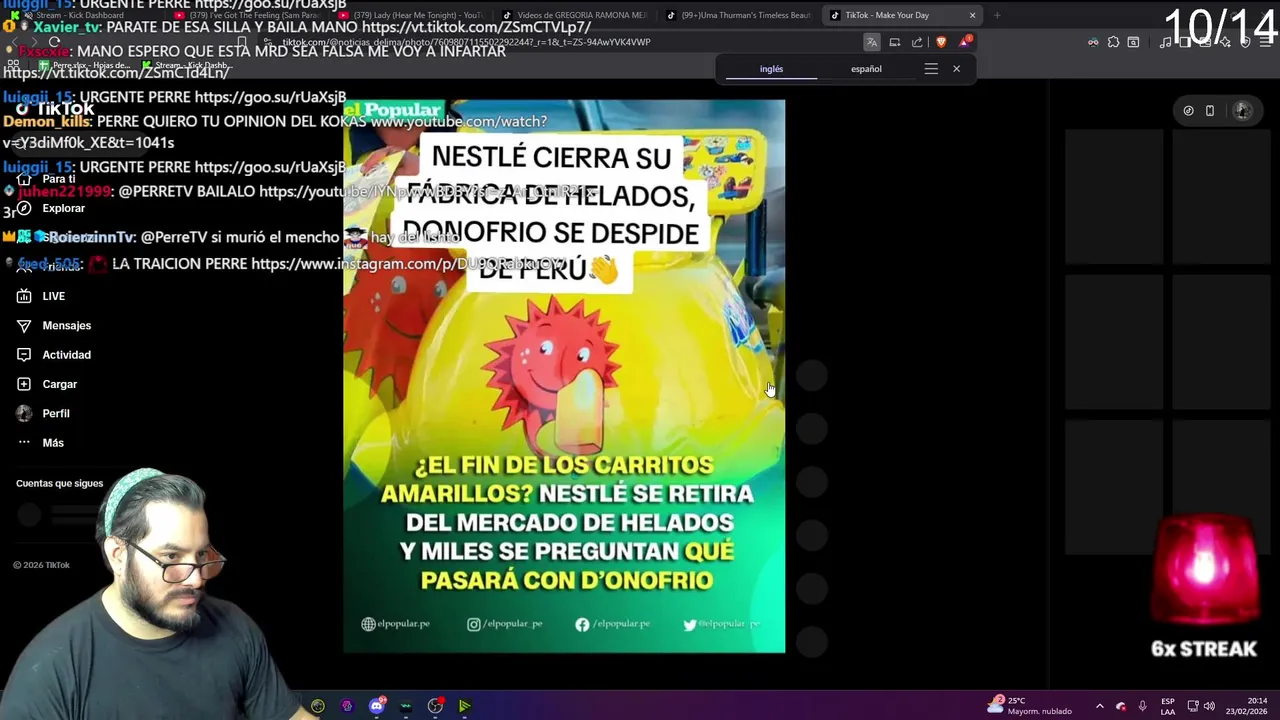Show hidden system tray icons
The width and height of the screenshot is (1280, 720).
[x=1099, y=706]
